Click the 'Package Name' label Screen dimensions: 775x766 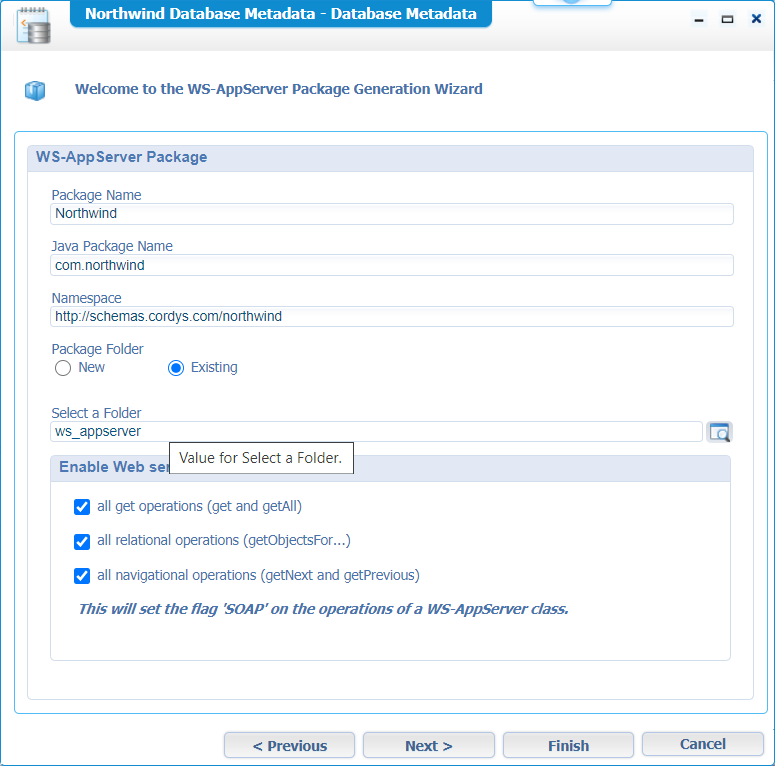point(96,195)
